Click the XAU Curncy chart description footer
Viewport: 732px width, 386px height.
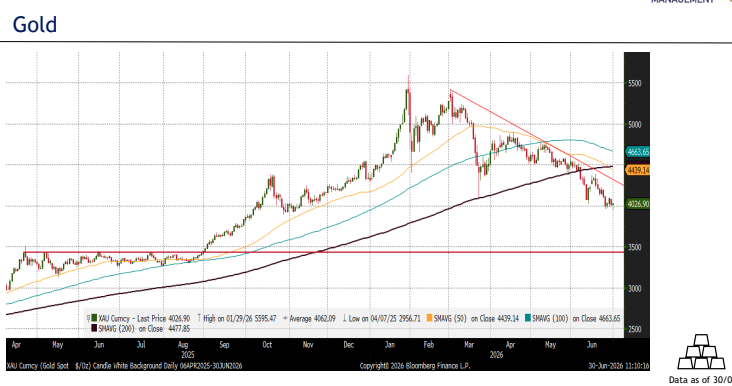124,366
